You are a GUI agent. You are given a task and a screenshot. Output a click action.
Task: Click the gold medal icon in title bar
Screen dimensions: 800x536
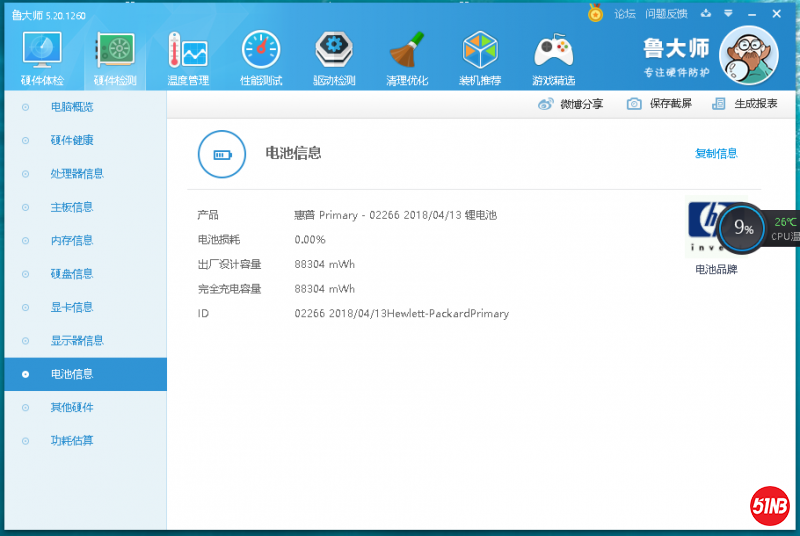596,14
